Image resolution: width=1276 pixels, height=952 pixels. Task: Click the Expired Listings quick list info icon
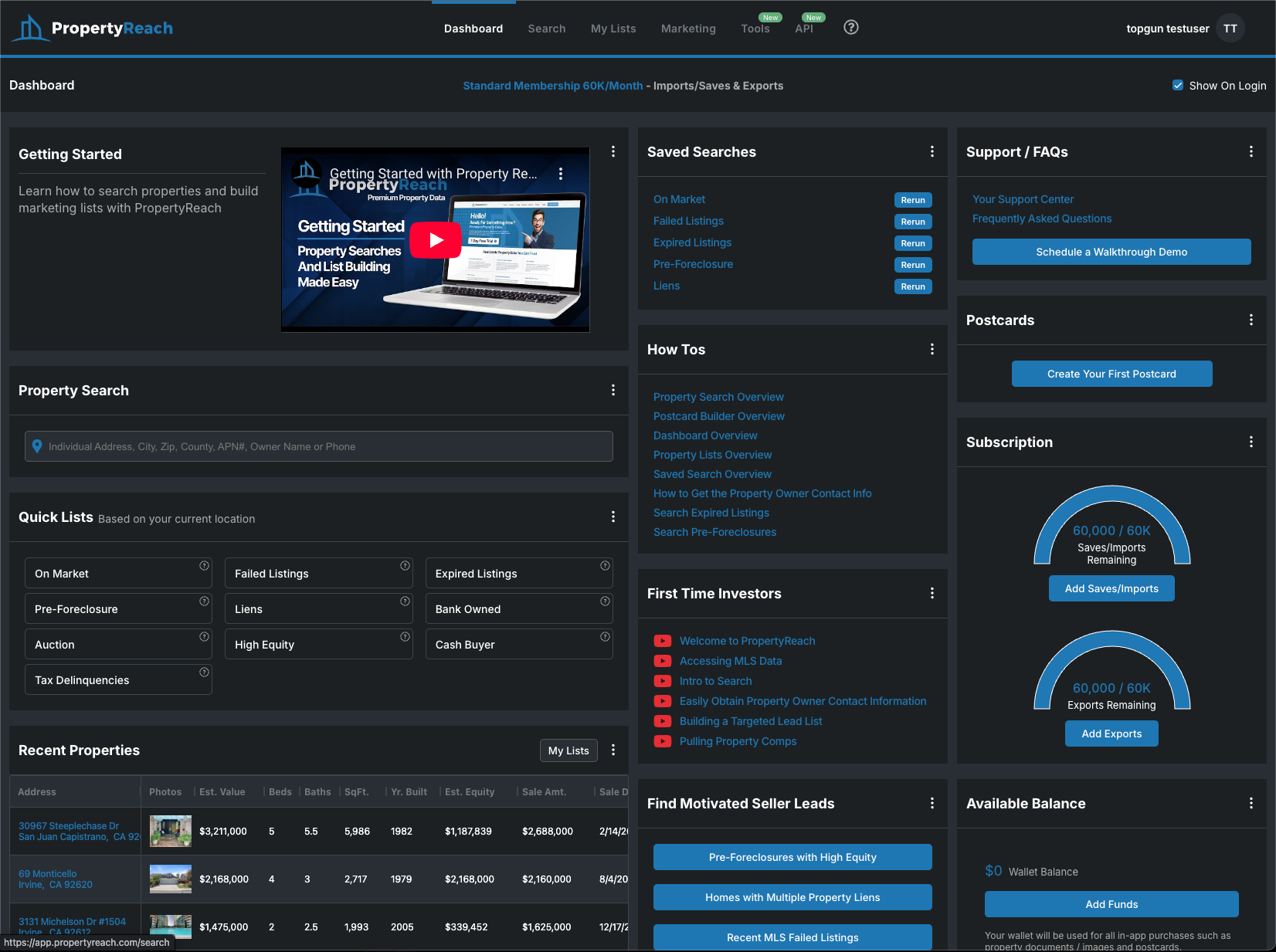click(605, 566)
